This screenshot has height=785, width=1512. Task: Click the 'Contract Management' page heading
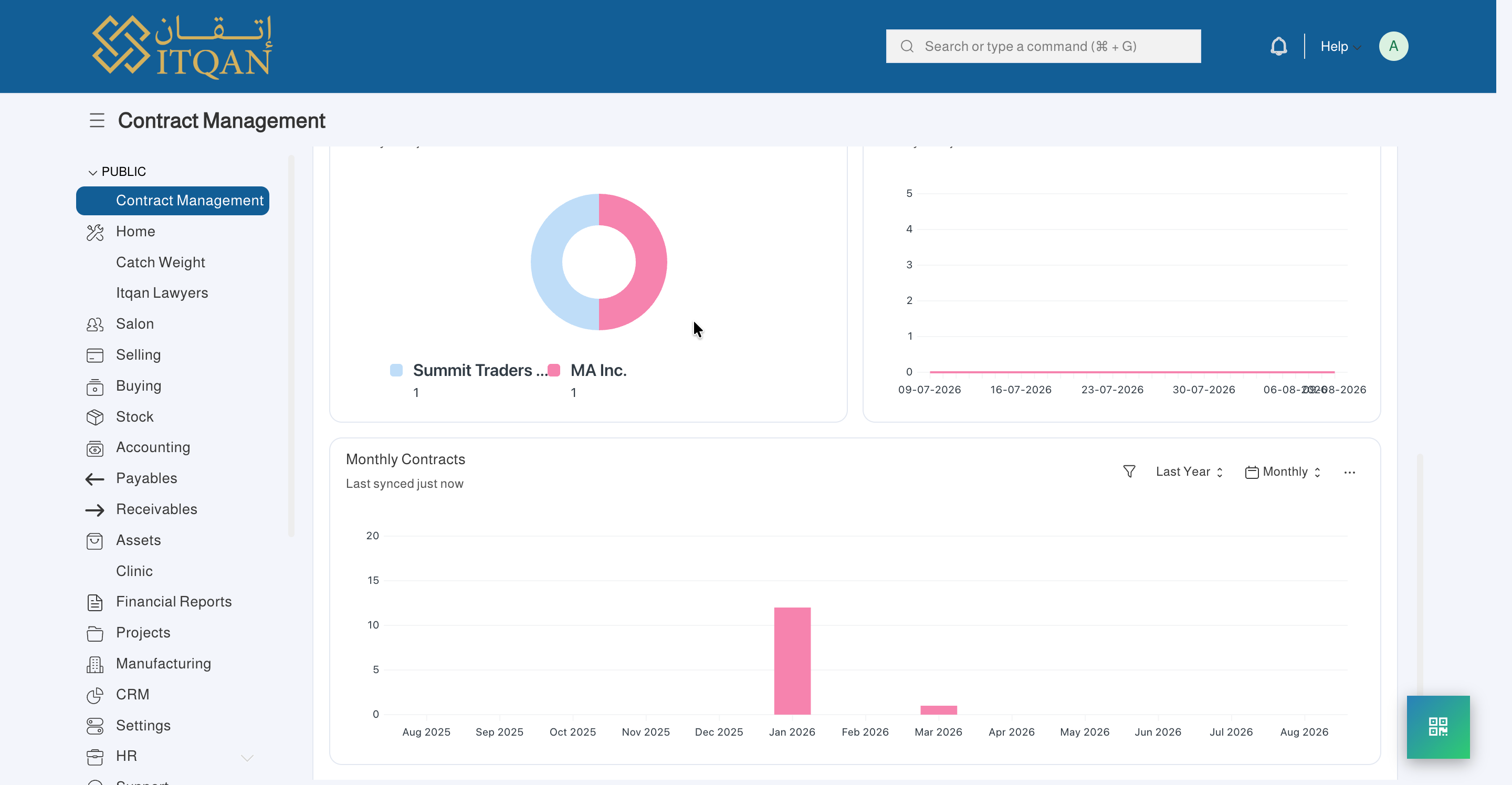(221, 120)
